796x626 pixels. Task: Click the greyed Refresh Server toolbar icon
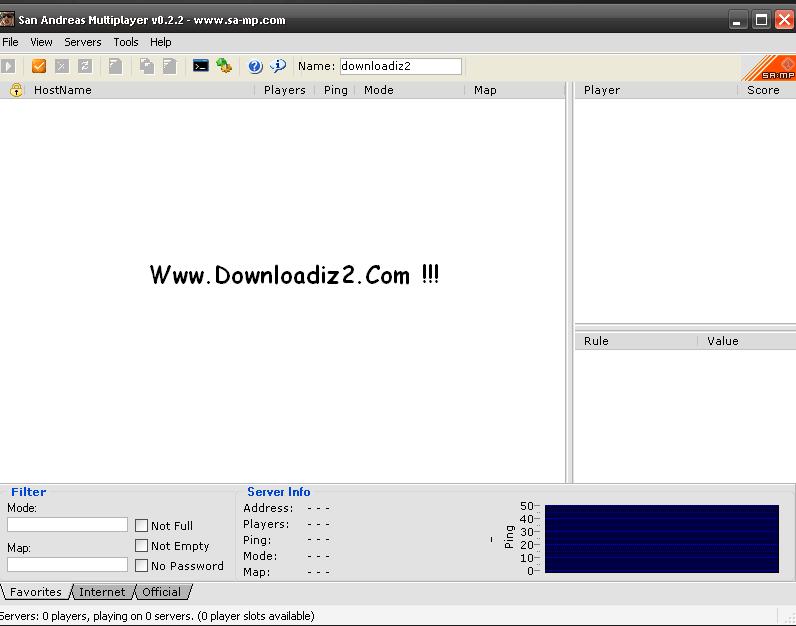(85, 66)
